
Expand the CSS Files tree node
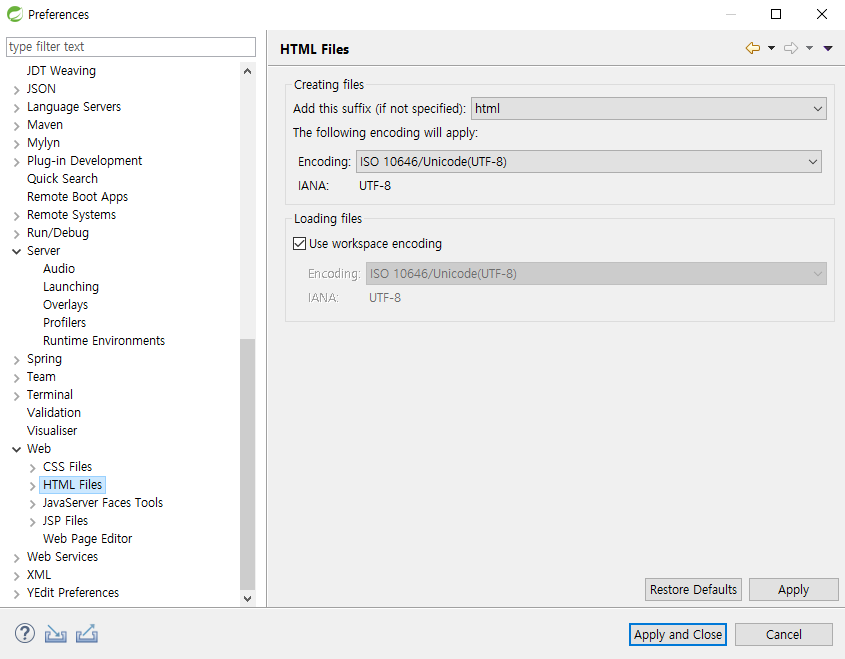(33, 467)
